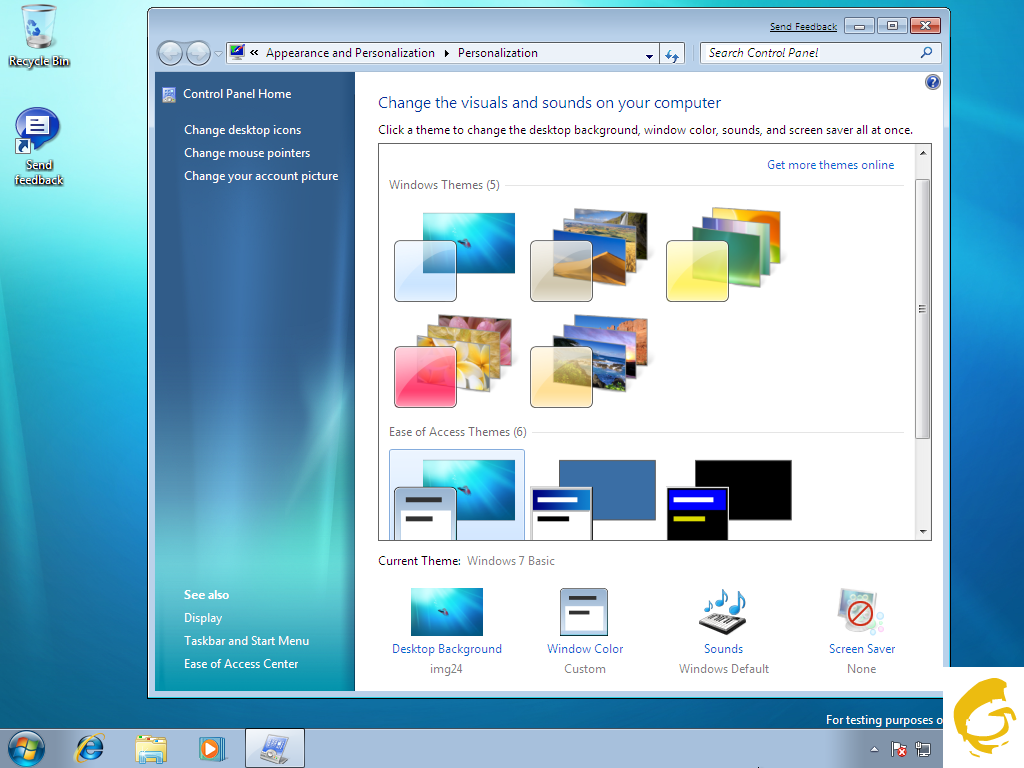This screenshot has width=1024, height=768.
Task: Open recent pages dropdown next to Forward
Action: pyautogui.click(x=219, y=54)
